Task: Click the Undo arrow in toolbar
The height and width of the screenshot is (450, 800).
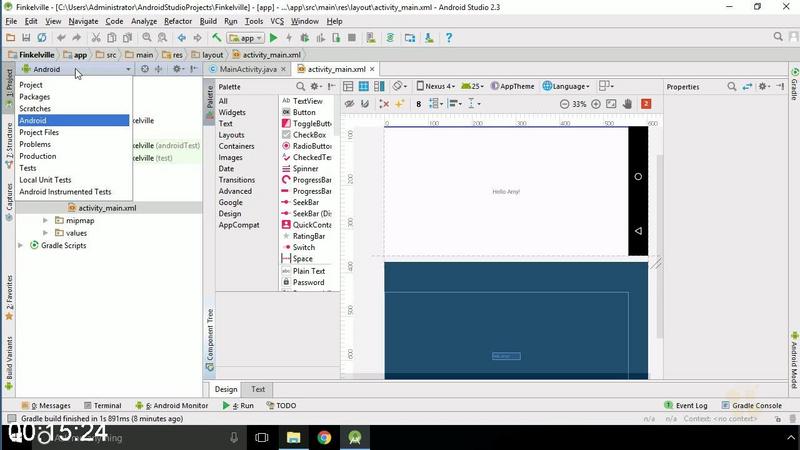Action: point(61,38)
